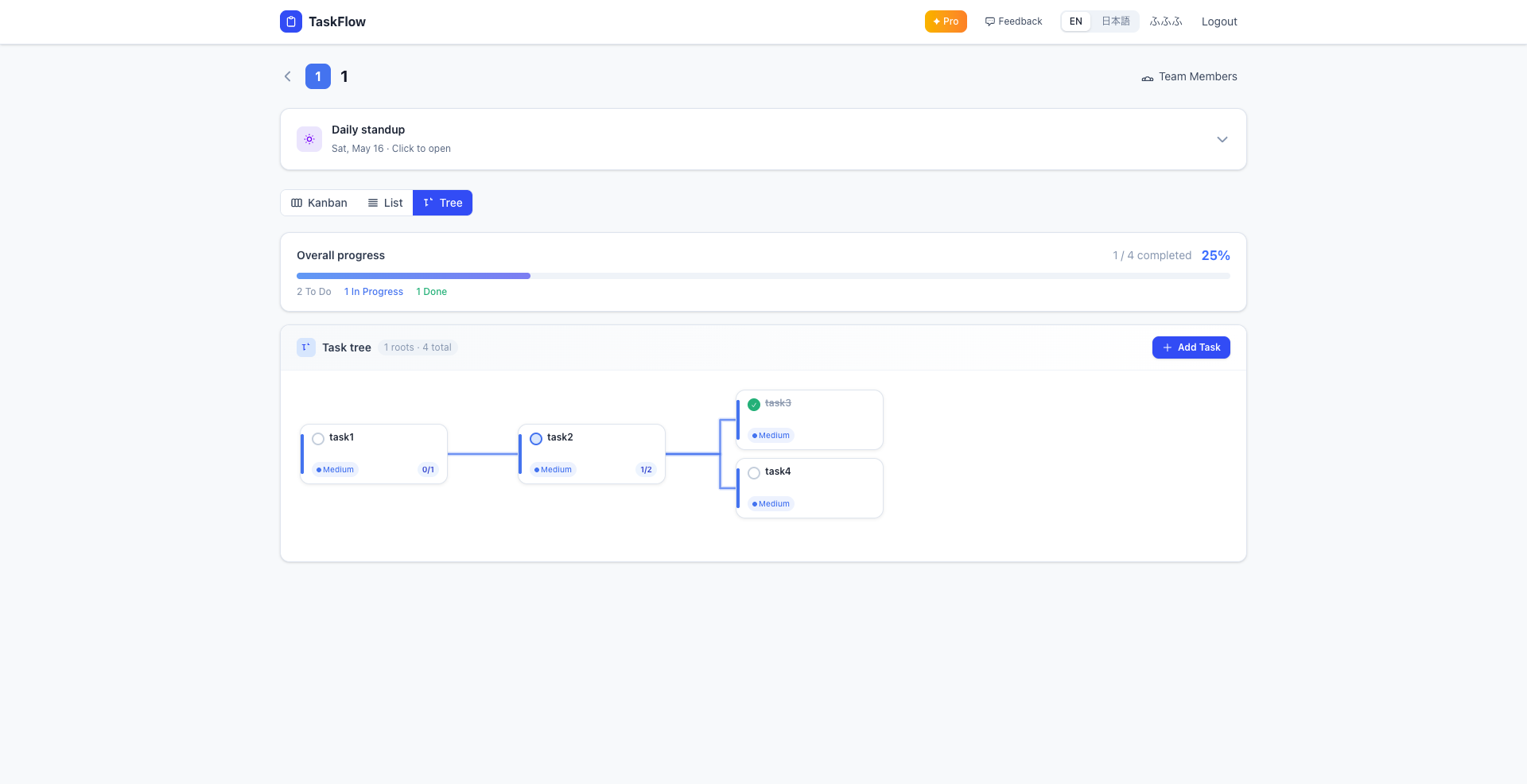This screenshot has height=784, width=1527.
Task: Click the Tree branch icon in view switcher
Action: pos(428,203)
